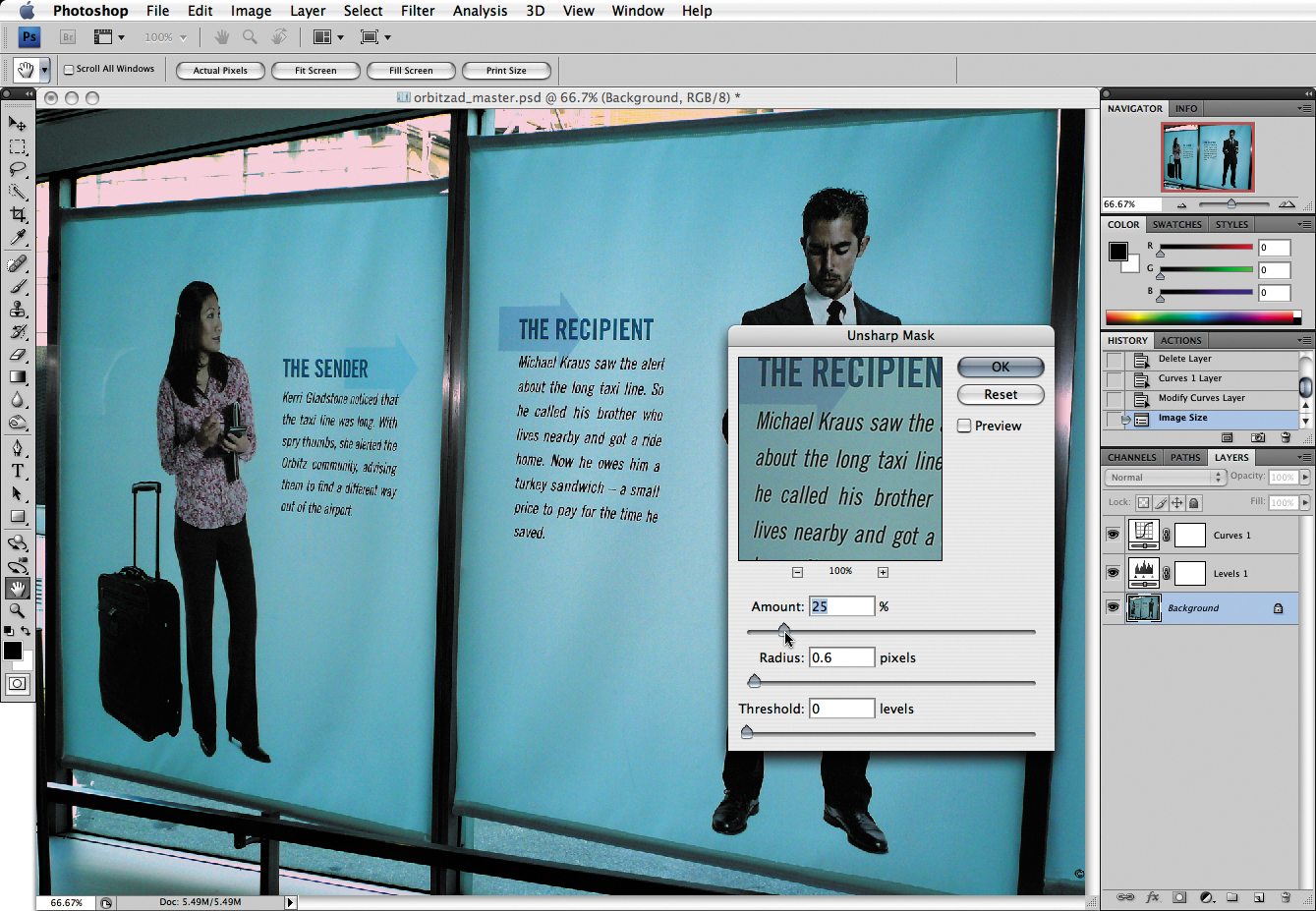Viewport: 1316px width, 911px height.
Task: Enable Preview in Unsharp Mask dialog
Action: tap(965, 426)
